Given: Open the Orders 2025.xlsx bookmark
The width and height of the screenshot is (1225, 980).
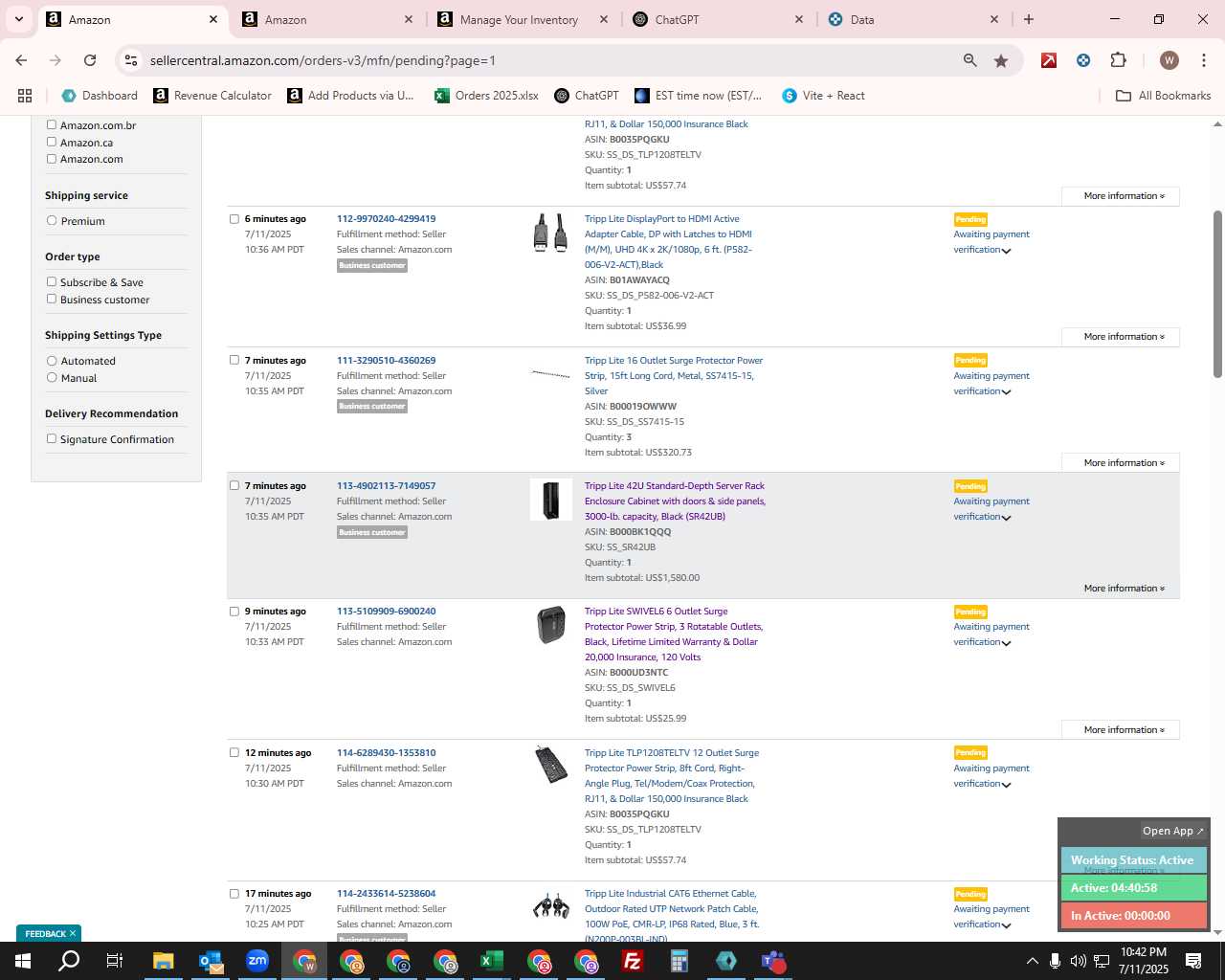Looking at the screenshot, I should (486, 96).
